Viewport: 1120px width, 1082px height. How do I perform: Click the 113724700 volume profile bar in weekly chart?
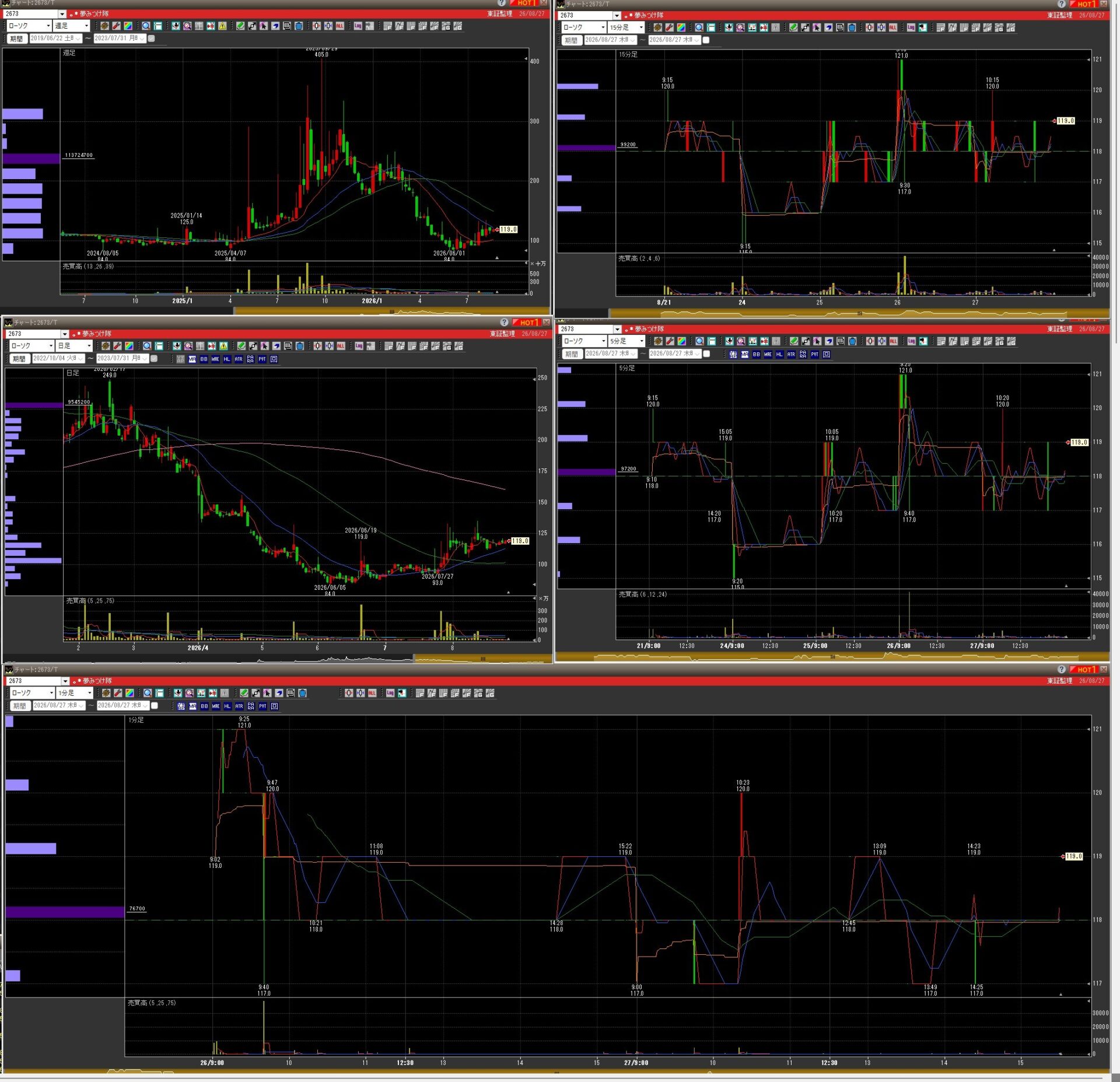(x=32, y=158)
